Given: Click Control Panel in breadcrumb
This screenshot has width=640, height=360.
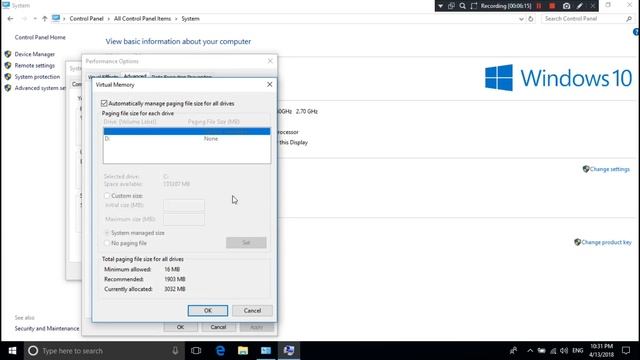Looking at the screenshot, I should (x=87, y=19).
